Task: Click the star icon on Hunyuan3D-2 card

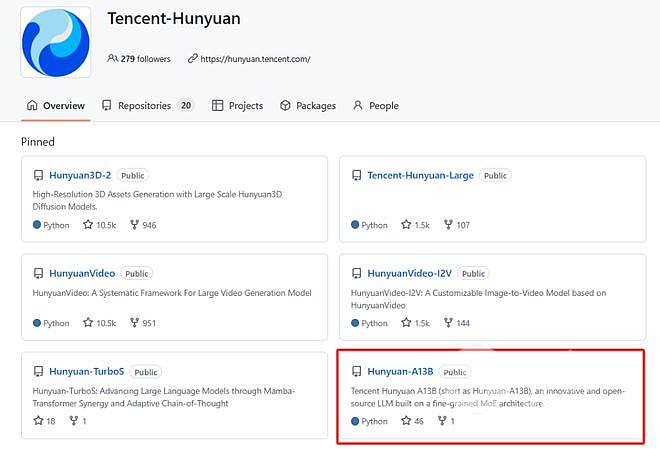Action: tap(88, 225)
